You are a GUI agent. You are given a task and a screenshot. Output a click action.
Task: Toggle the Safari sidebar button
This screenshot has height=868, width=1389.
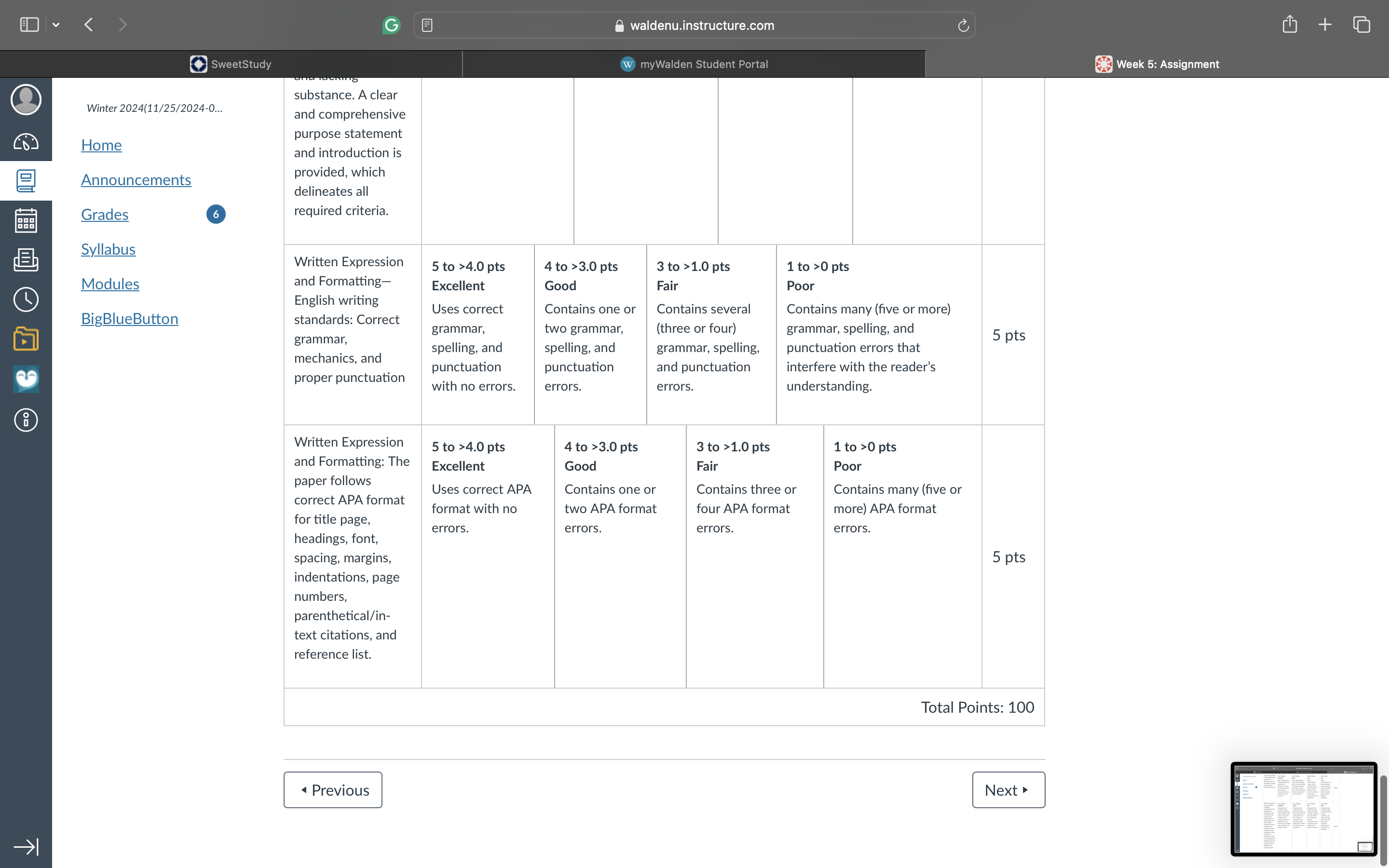[29, 25]
